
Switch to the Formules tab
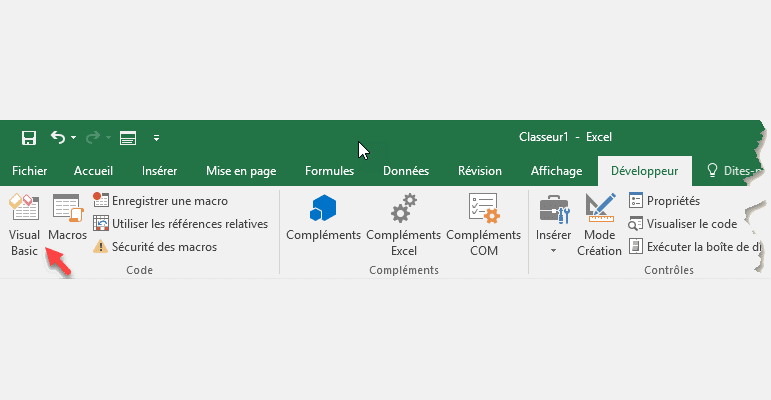pos(329,171)
